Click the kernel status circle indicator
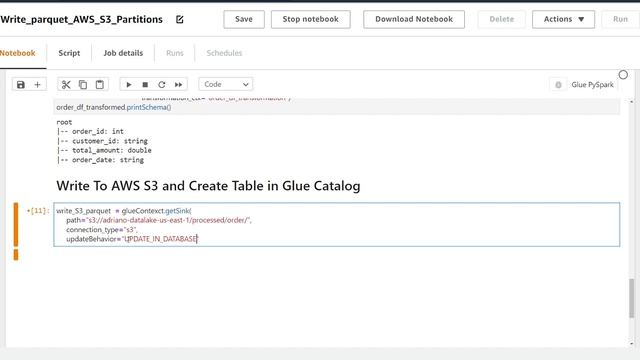640x360 pixels. point(623,75)
